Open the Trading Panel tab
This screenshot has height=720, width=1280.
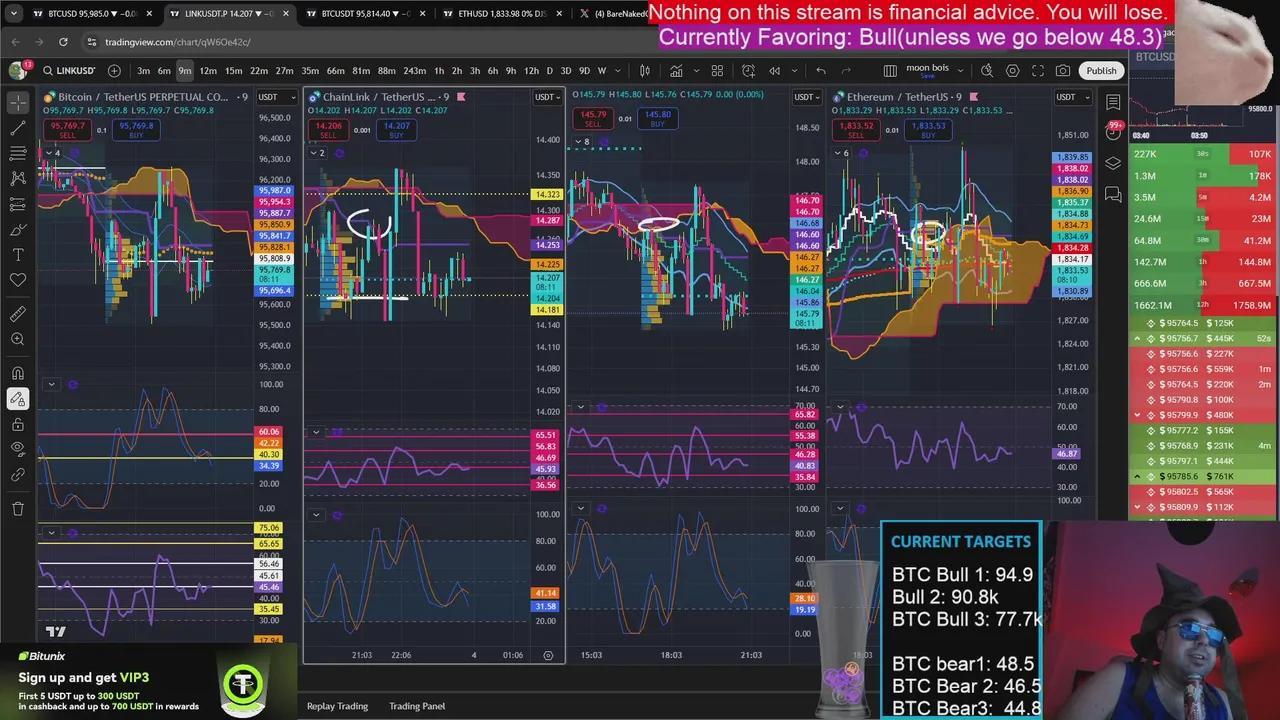pos(417,706)
